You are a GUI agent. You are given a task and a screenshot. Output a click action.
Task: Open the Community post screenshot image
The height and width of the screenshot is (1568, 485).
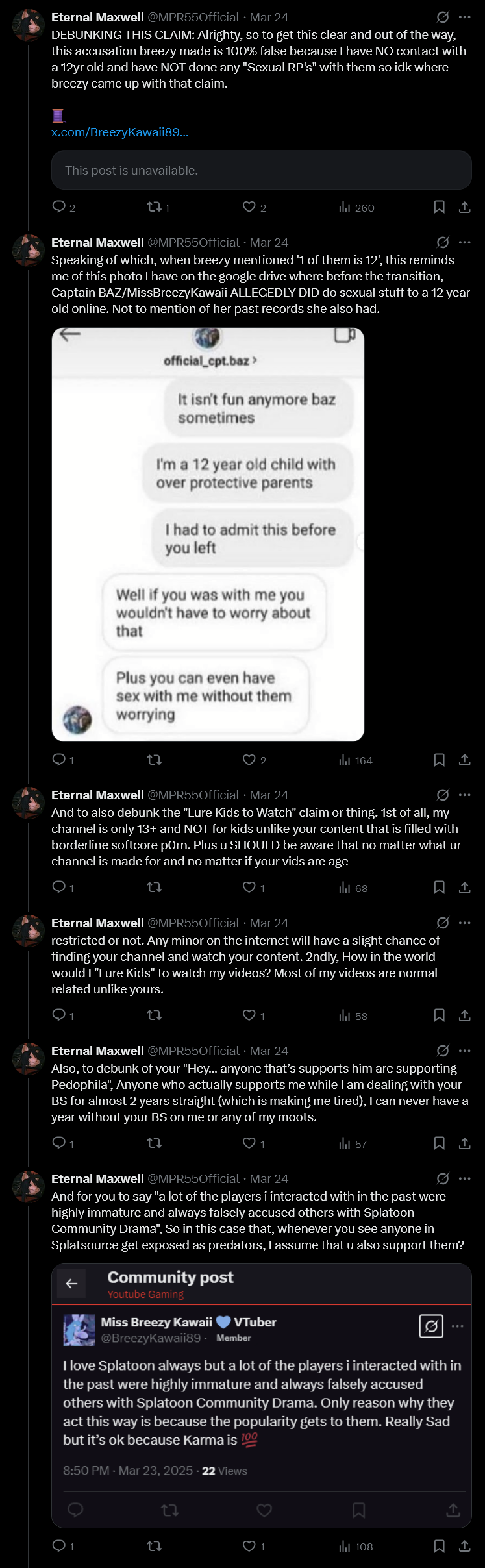click(261, 1395)
